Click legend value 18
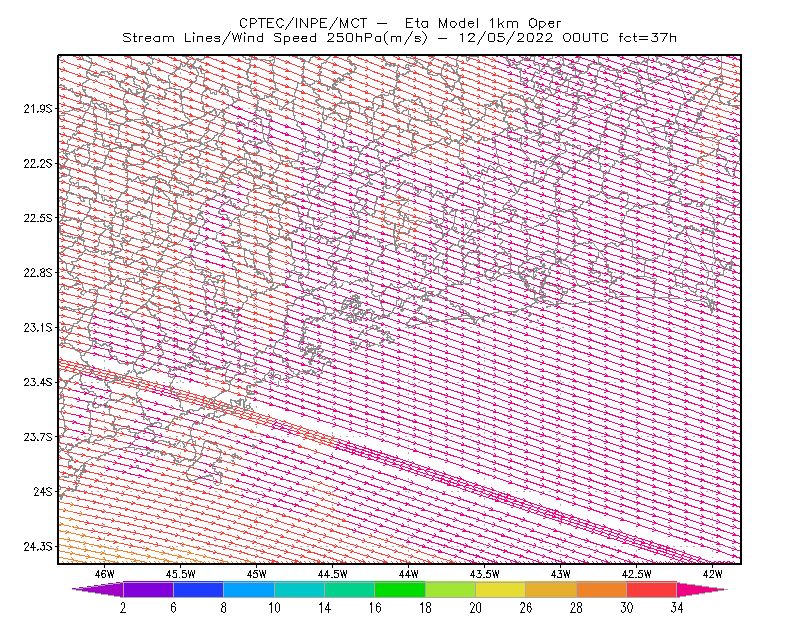 (425, 608)
